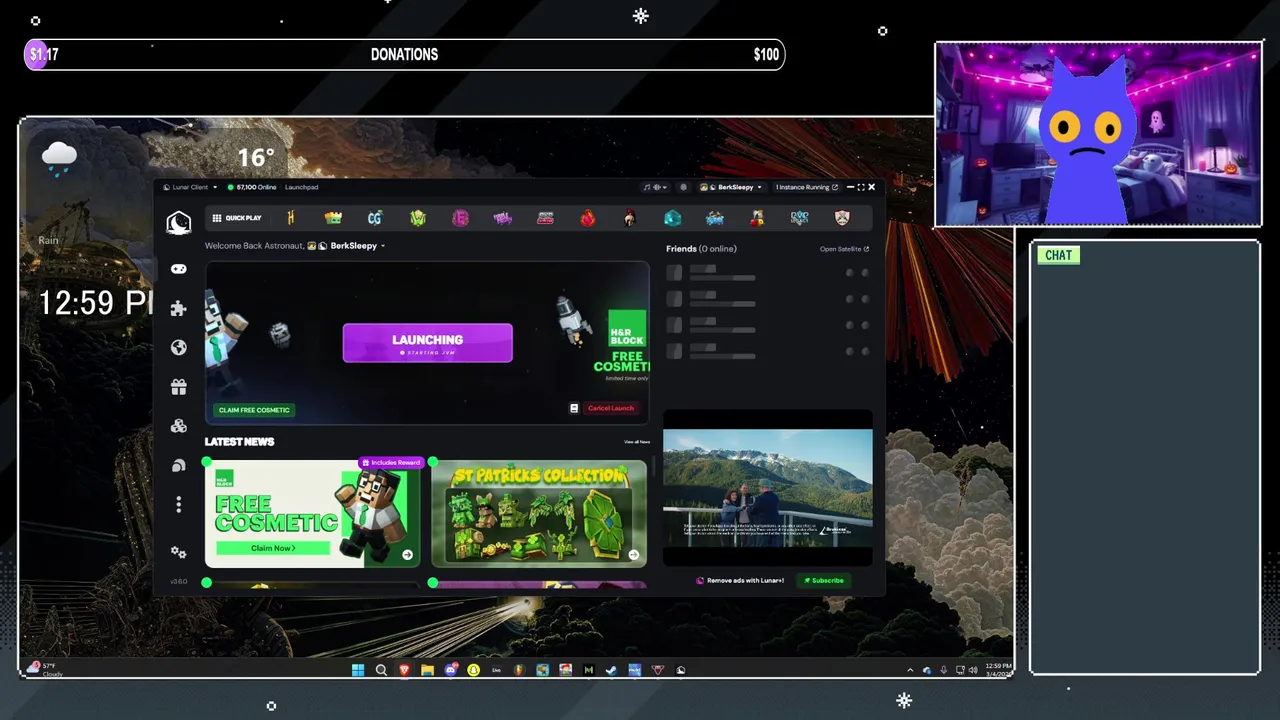
Task: Open the radio feed sidebar icon
Action: coord(178,465)
